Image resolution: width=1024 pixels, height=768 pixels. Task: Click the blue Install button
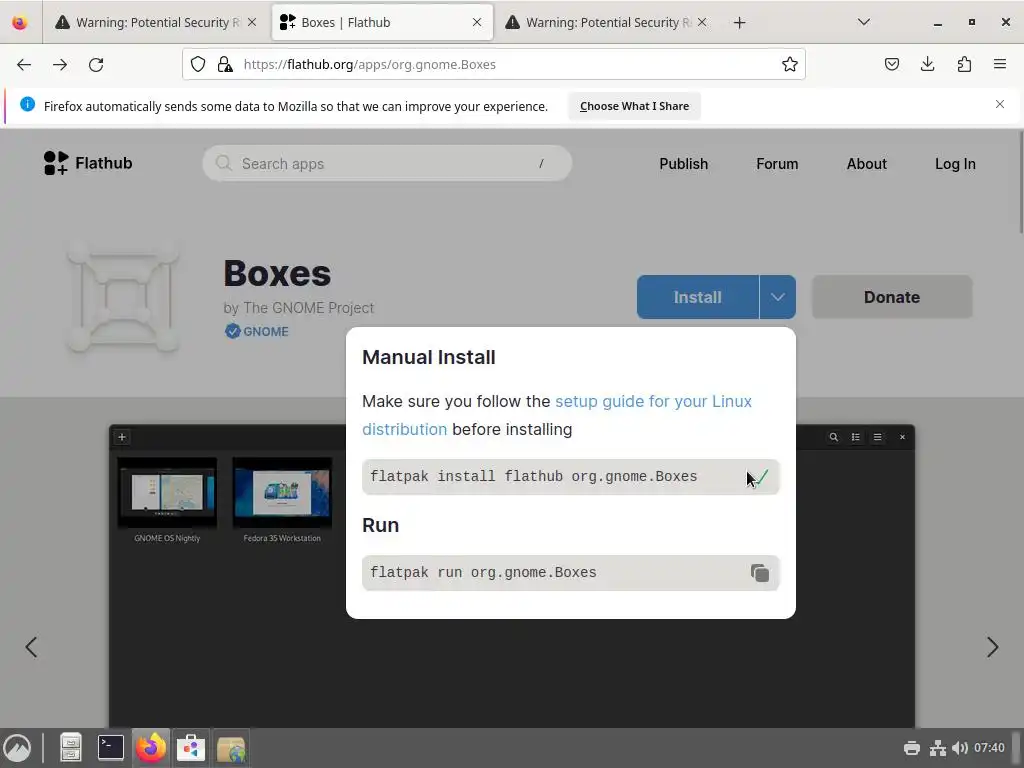tap(697, 297)
